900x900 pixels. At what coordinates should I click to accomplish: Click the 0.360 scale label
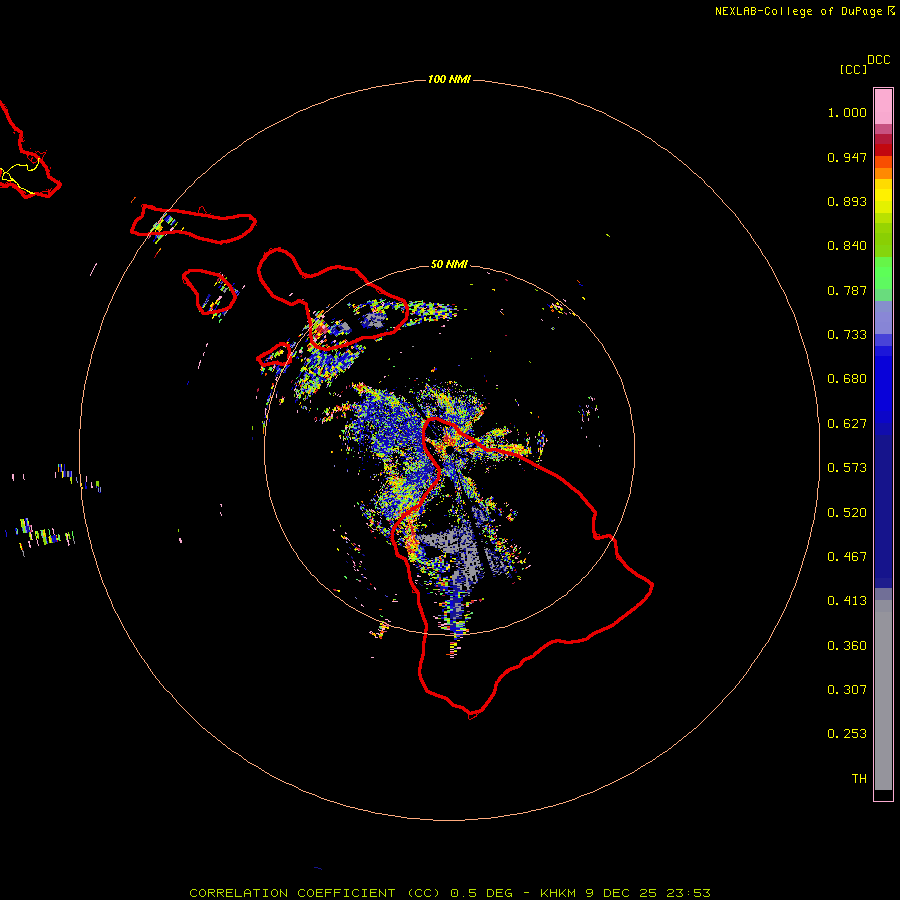click(x=847, y=646)
